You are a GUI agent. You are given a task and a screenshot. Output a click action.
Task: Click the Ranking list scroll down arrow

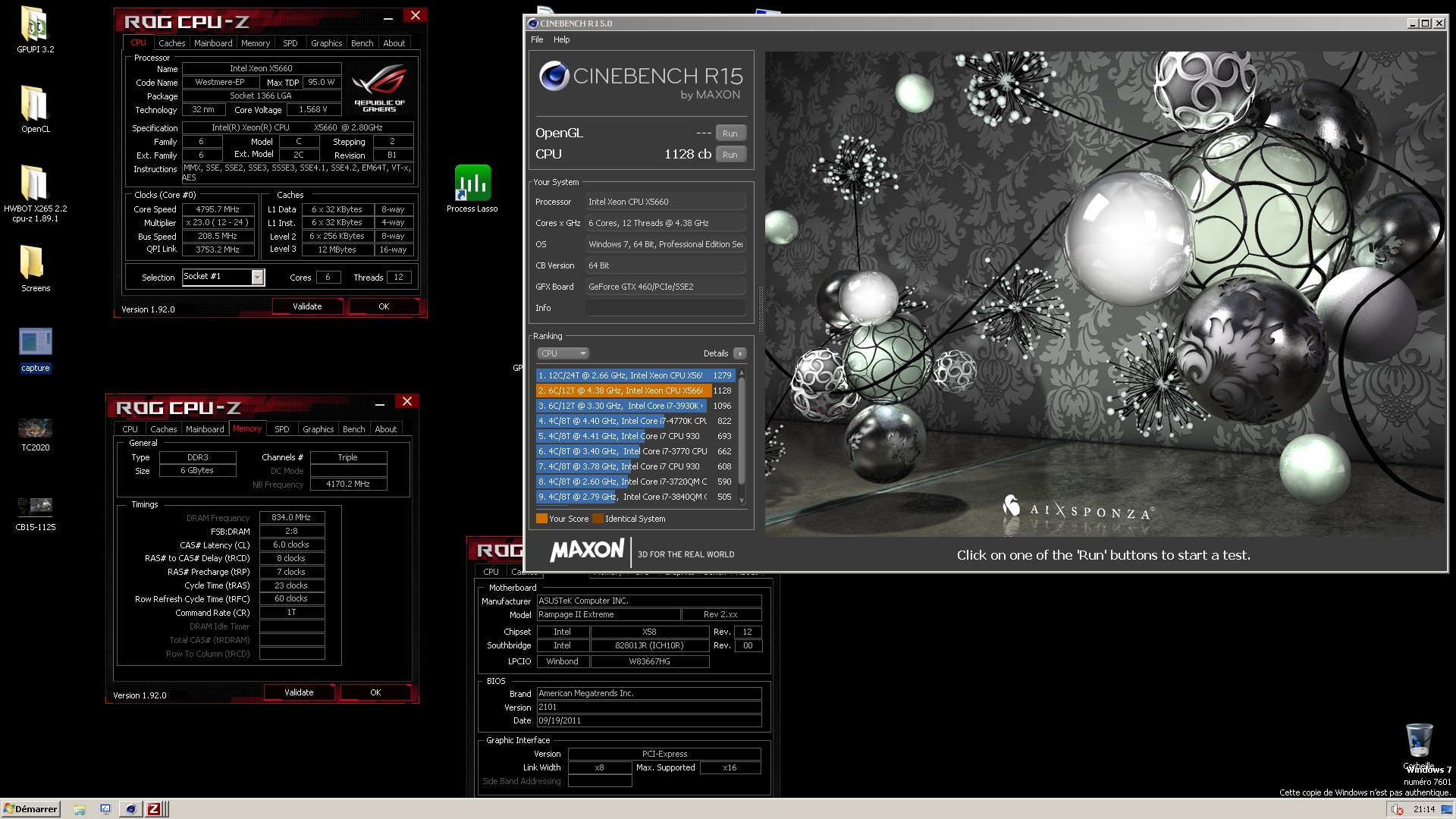(742, 500)
